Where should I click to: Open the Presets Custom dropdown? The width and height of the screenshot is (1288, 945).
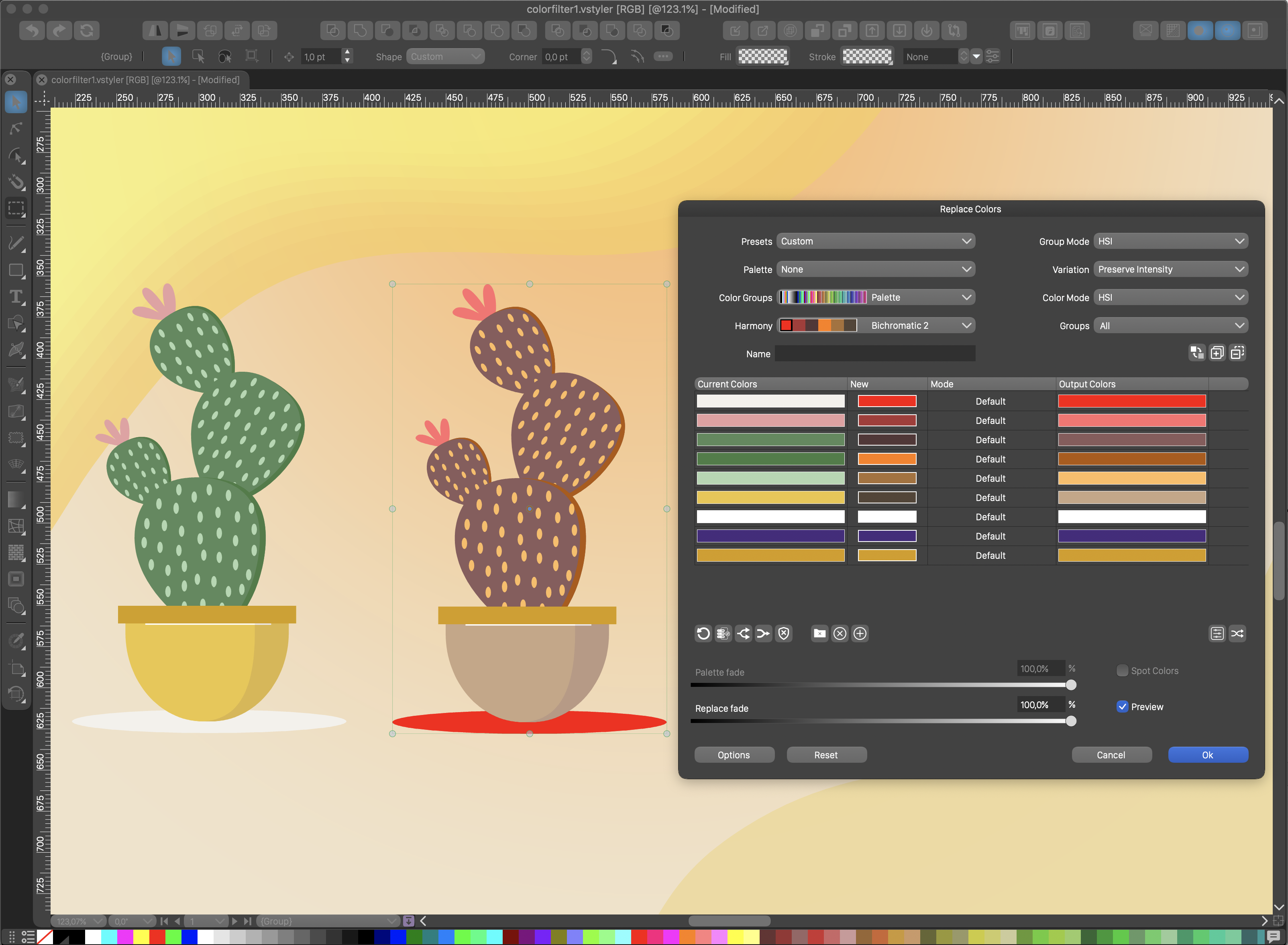(876, 241)
